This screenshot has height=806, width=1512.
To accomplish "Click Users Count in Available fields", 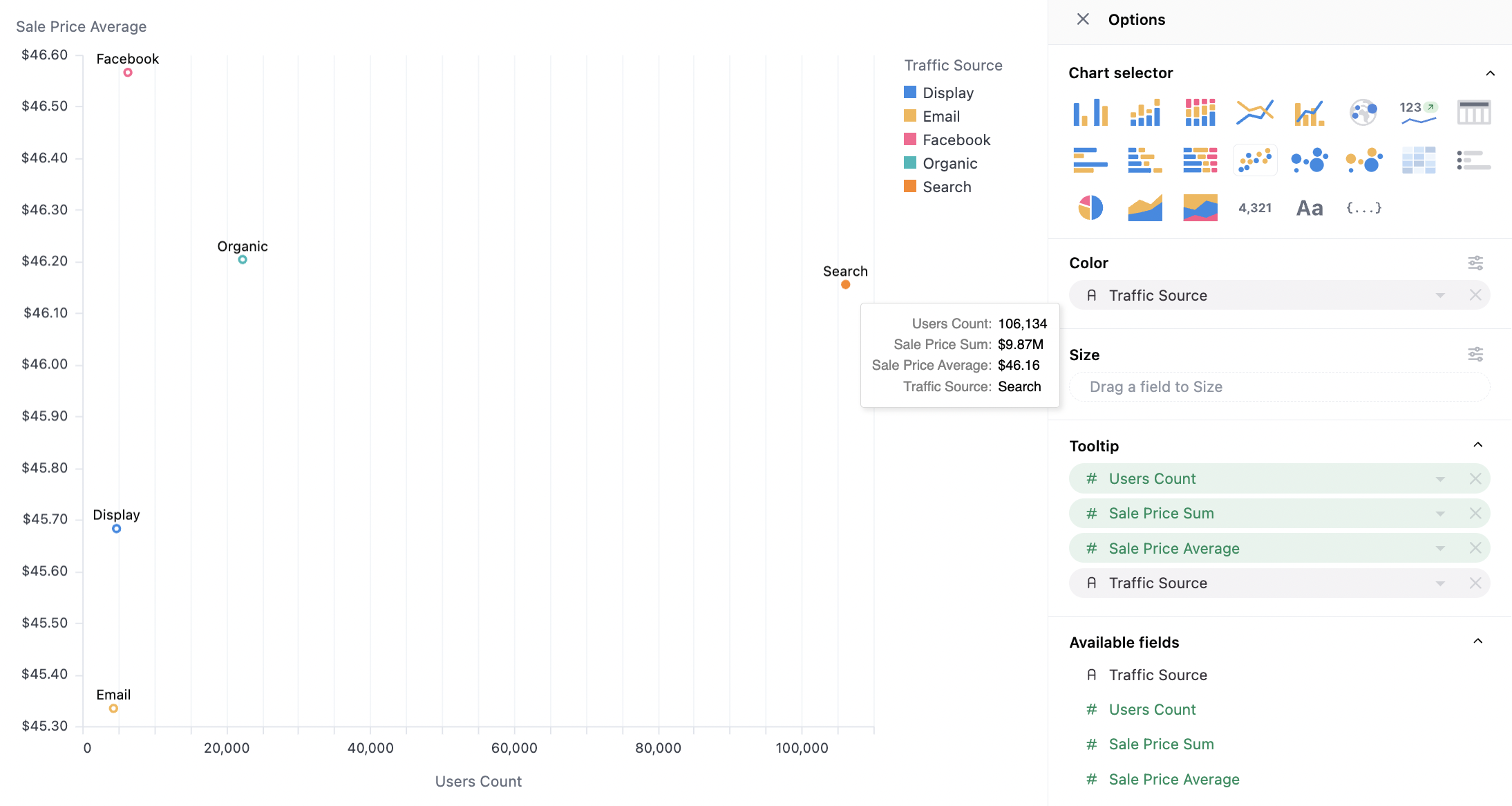I will (x=1152, y=709).
